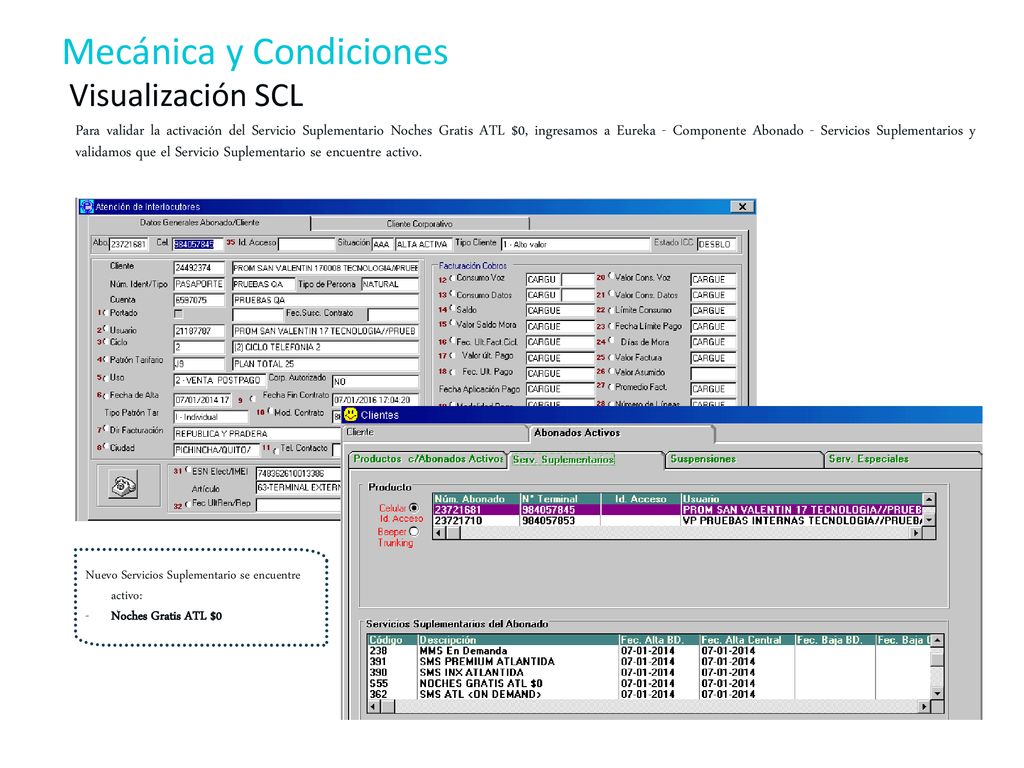Click the services table scroll-right arrow

point(924,707)
